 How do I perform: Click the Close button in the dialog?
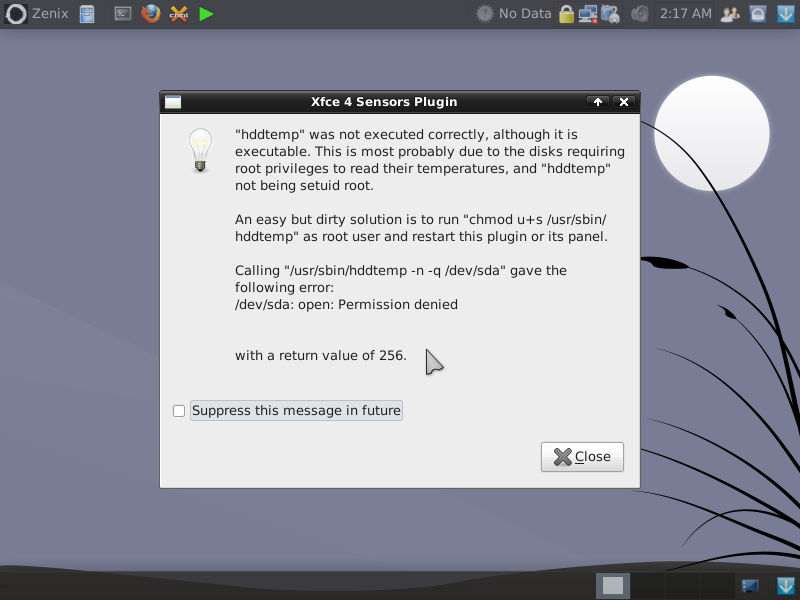(x=582, y=457)
